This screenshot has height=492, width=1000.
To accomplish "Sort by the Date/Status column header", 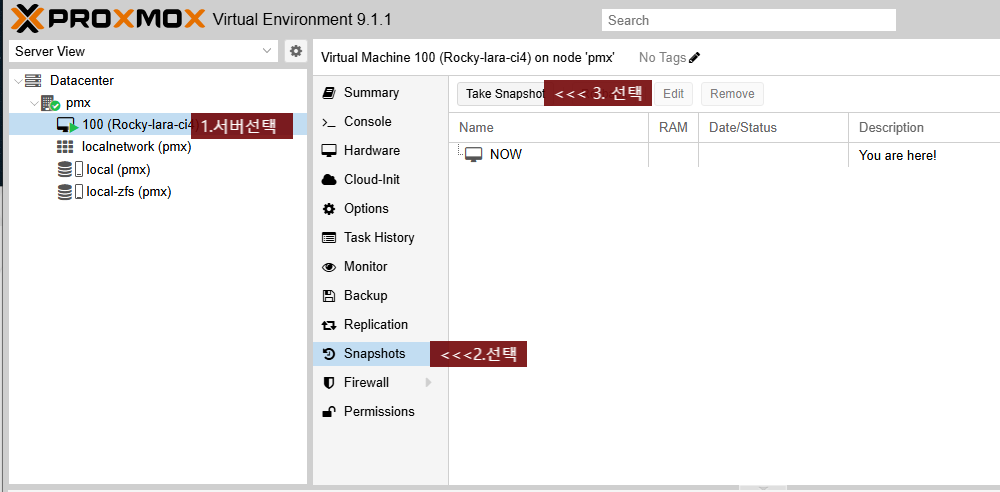I will [x=774, y=128].
